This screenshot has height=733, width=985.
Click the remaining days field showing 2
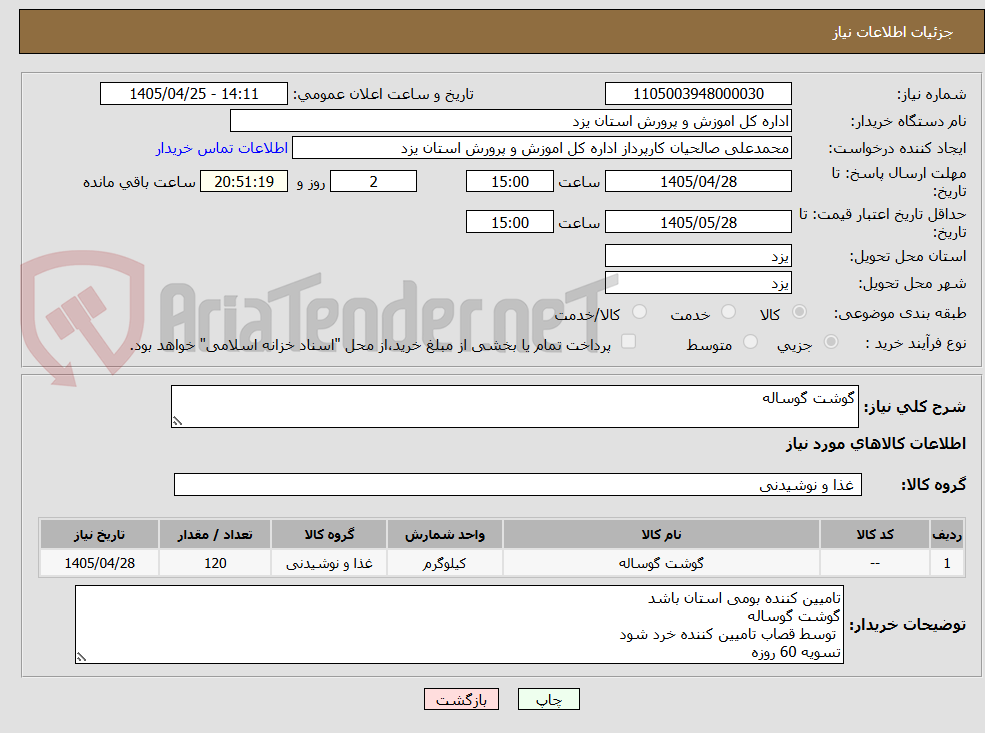coord(373,182)
